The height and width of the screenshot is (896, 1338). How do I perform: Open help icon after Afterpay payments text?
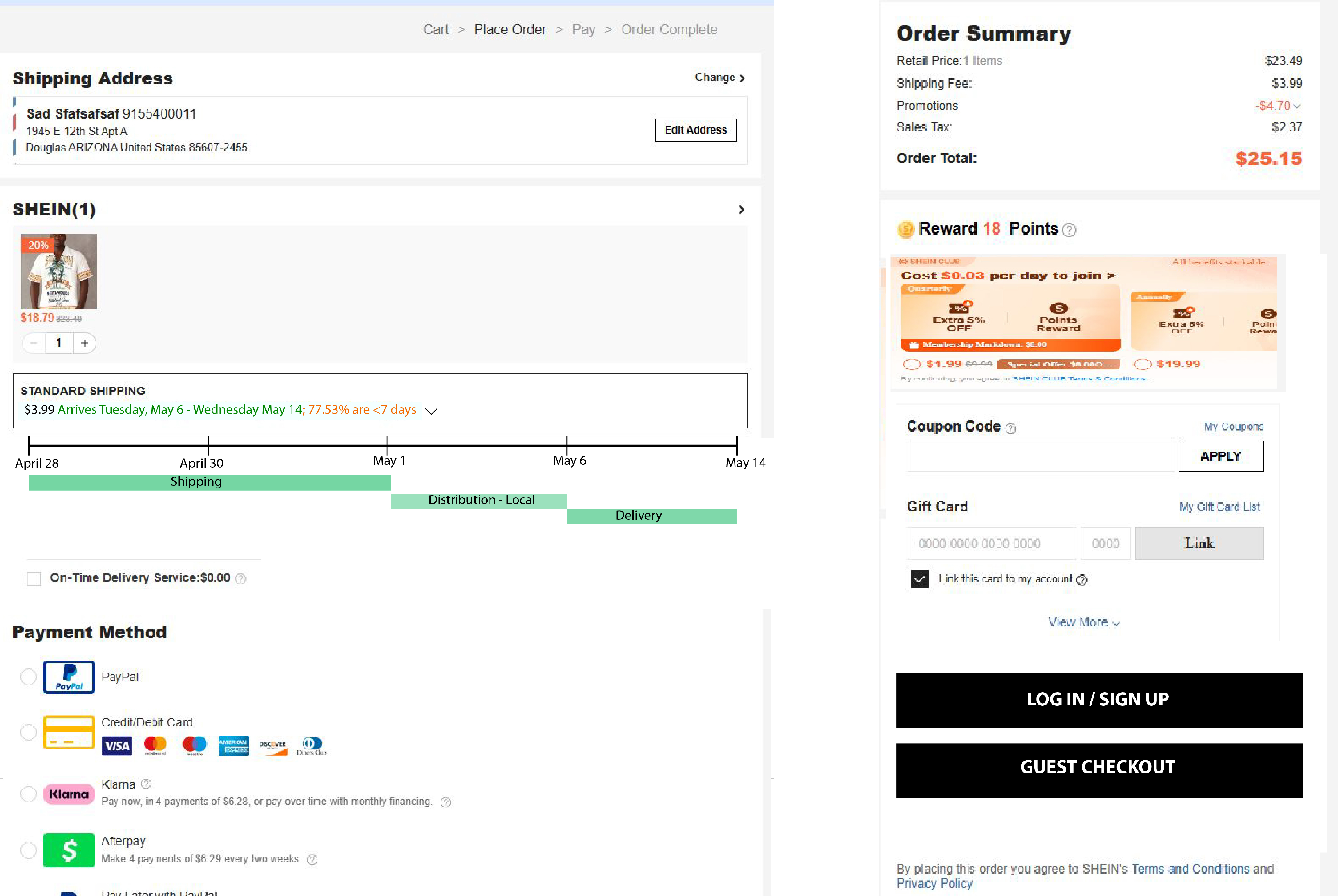pyautogui.click(x=312, y=859)
